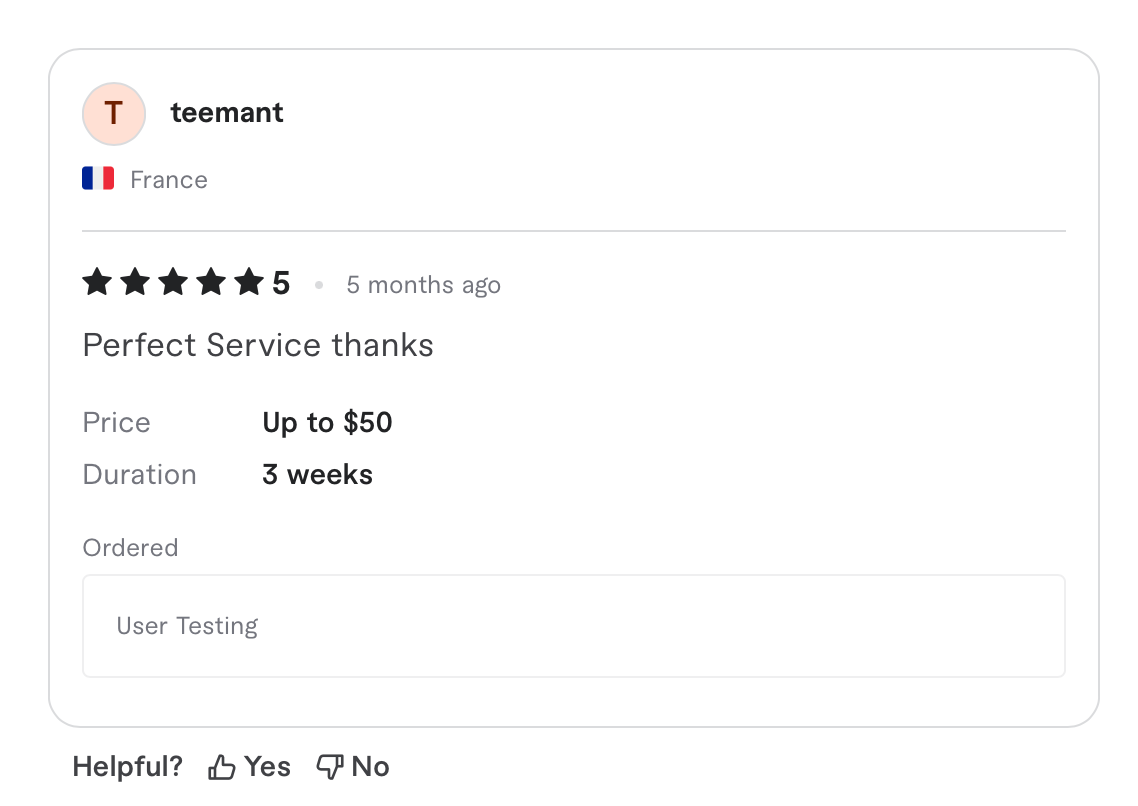Click the dot separator before the review date
The width and height of the screenshot is (1138, 806).
pos(319,285)
